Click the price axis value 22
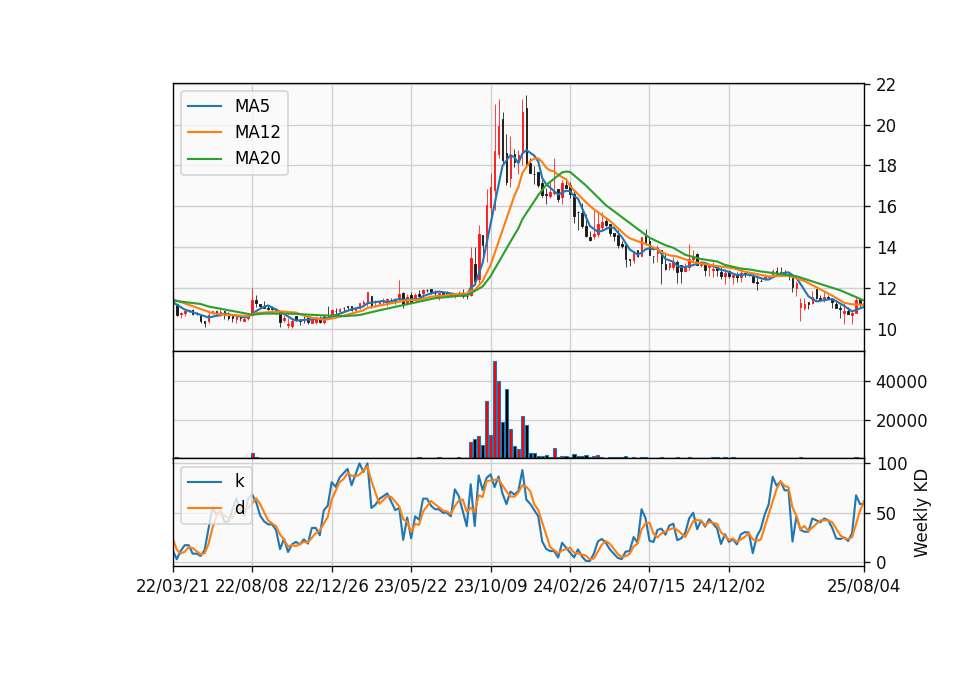The height and width of the screenshot is (690, 960). 886,85
